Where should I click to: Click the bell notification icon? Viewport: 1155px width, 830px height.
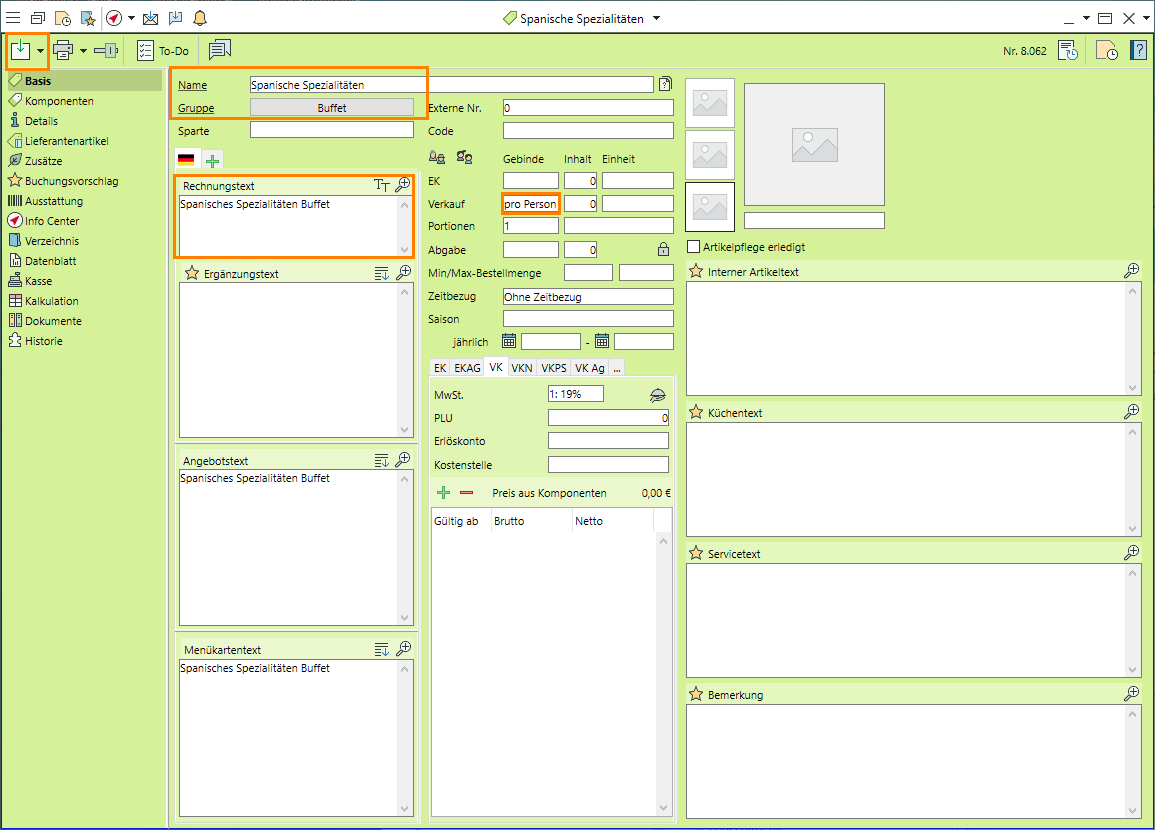(x=200, y=18)
